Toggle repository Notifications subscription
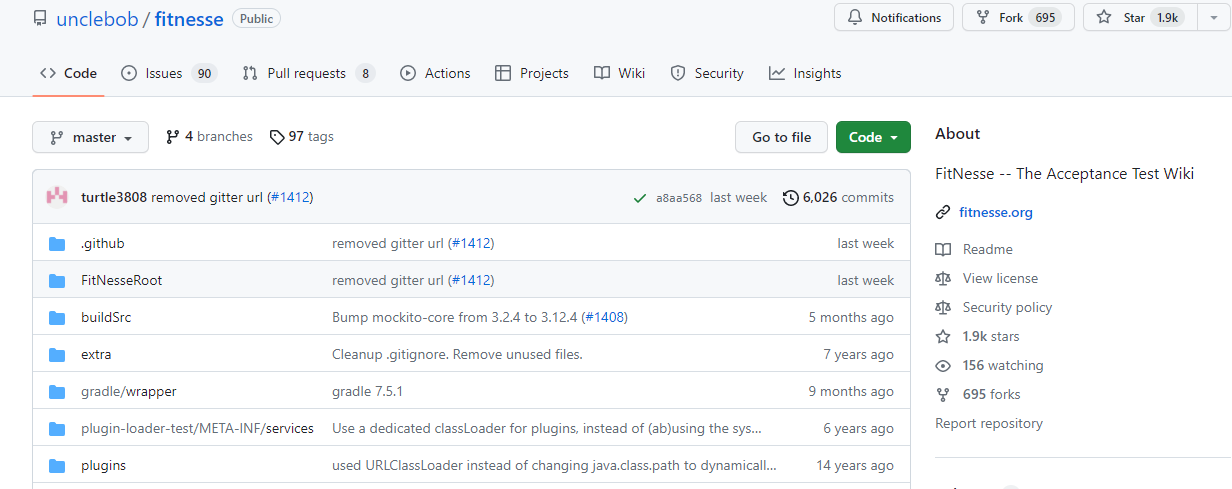Image resolution: width=1232 pixels, height=489 pixels. point(894,18)
